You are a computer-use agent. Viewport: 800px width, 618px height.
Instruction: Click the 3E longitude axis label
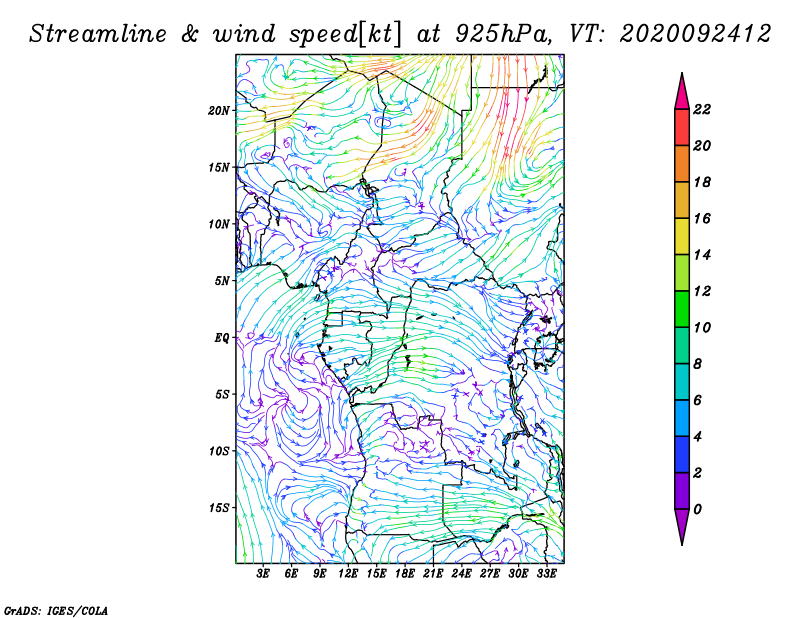coord(263,574)
